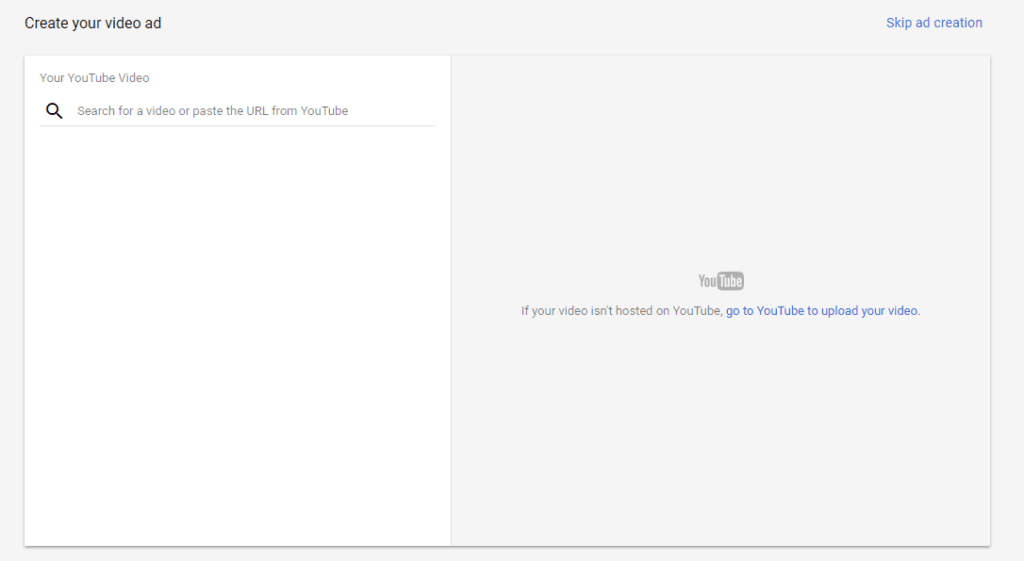This screenshot has height=561, width=1024.
Task: Click the word 'creation' in the skip link
Action: [x=958, y=23]
